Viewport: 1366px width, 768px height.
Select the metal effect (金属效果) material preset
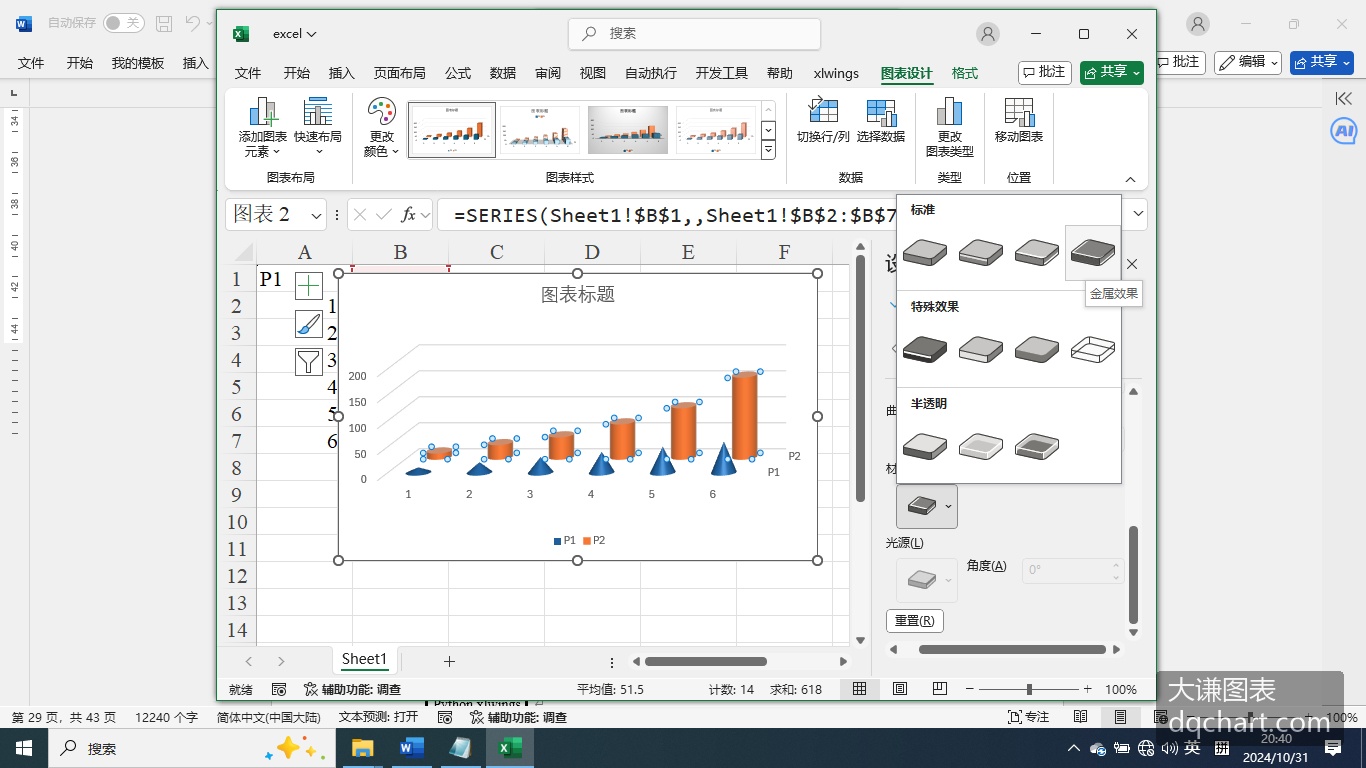pos(1092,252)
